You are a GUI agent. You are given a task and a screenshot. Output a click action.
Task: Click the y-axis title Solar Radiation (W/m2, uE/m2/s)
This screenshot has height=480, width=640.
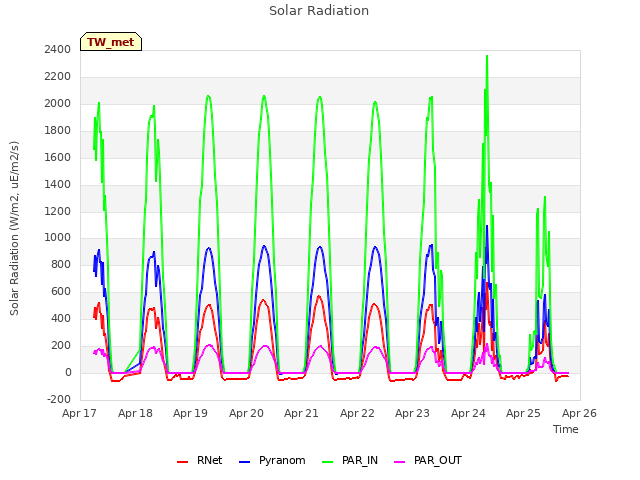coord(14,228)
